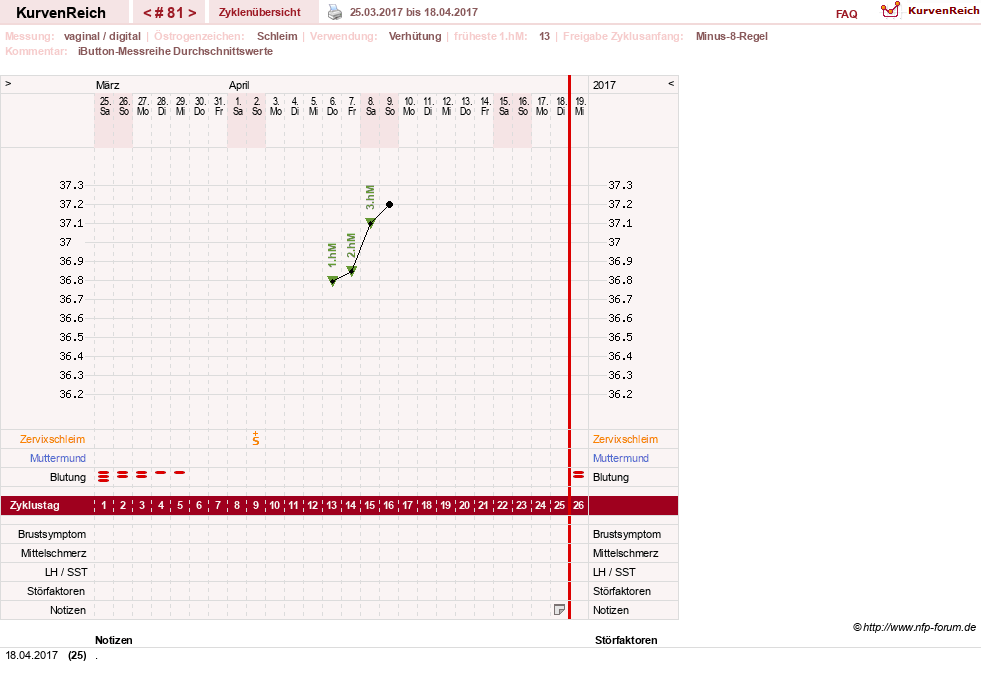
Task: Click the April month label
Action: 239,85
